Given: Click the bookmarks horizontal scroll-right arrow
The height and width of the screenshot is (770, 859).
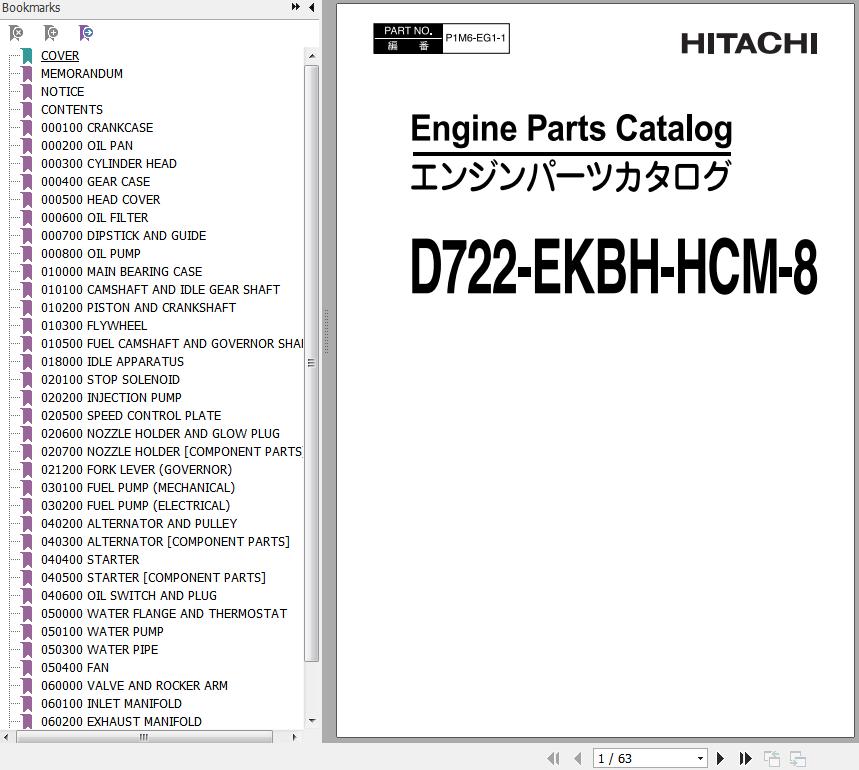Looking at the screenshot, I should click(x=294, y=737).
